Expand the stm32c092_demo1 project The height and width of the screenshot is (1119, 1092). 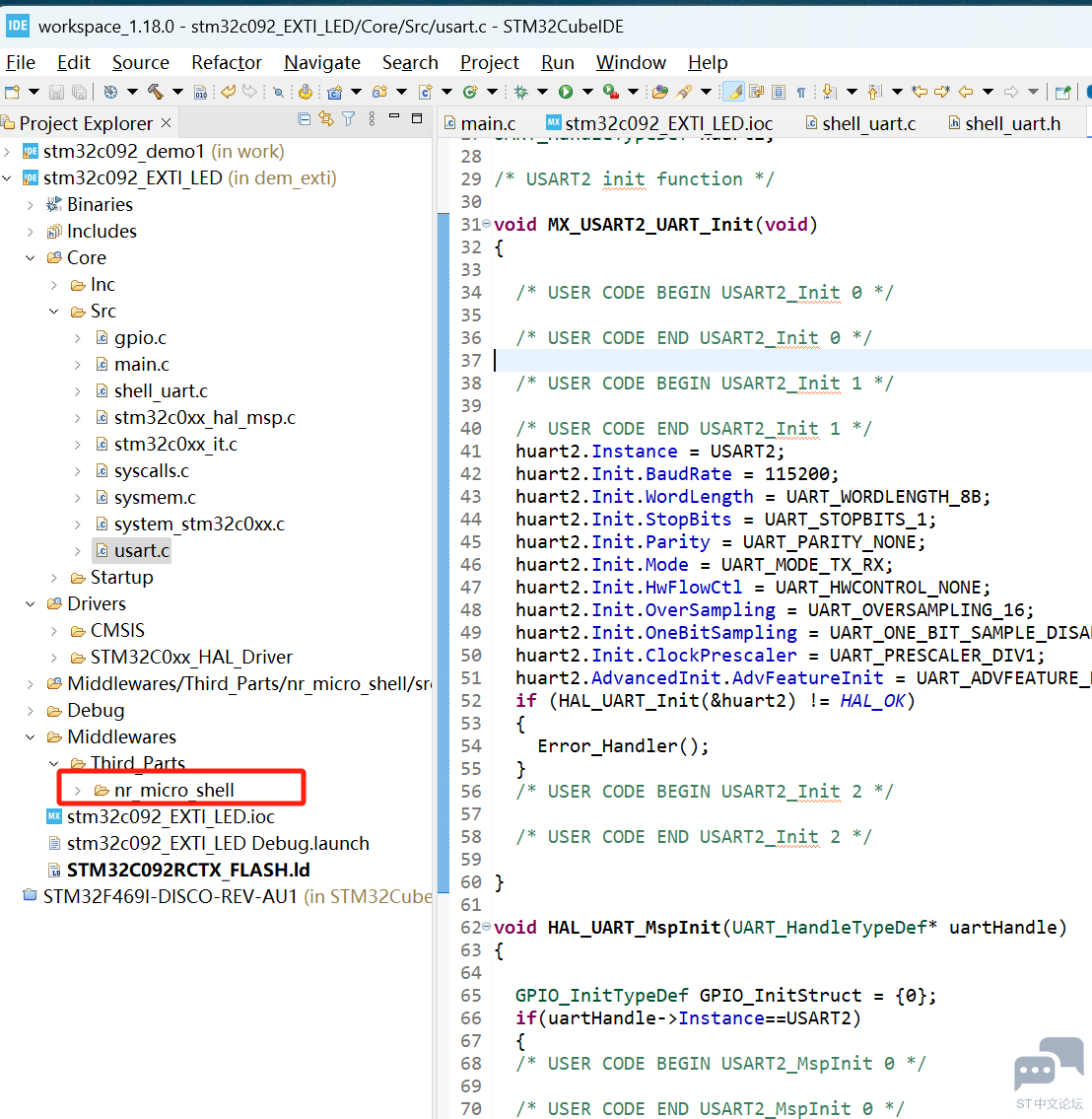7,151
